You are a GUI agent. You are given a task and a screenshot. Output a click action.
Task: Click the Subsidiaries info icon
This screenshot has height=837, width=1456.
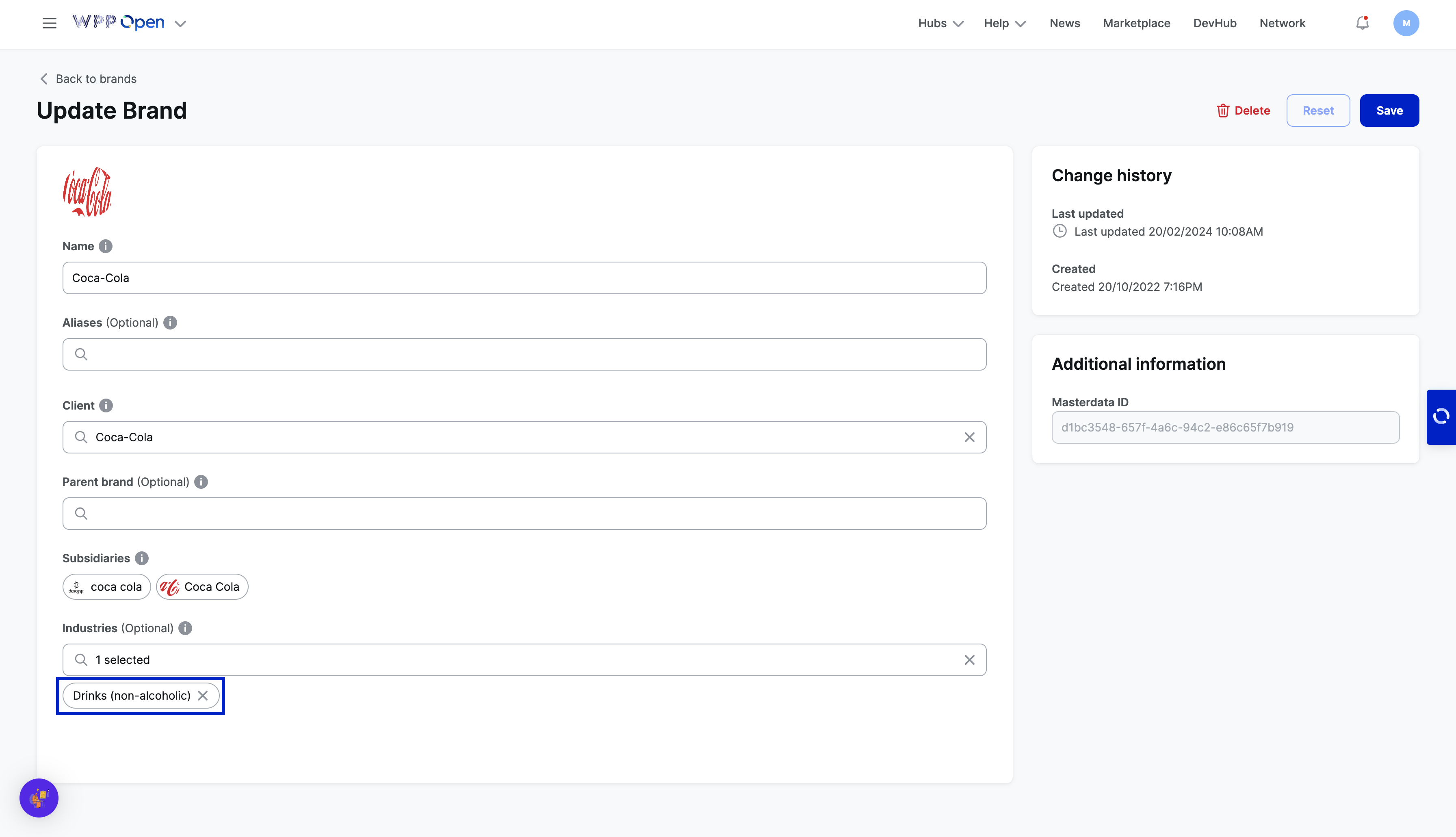click(x=141, y=558)
